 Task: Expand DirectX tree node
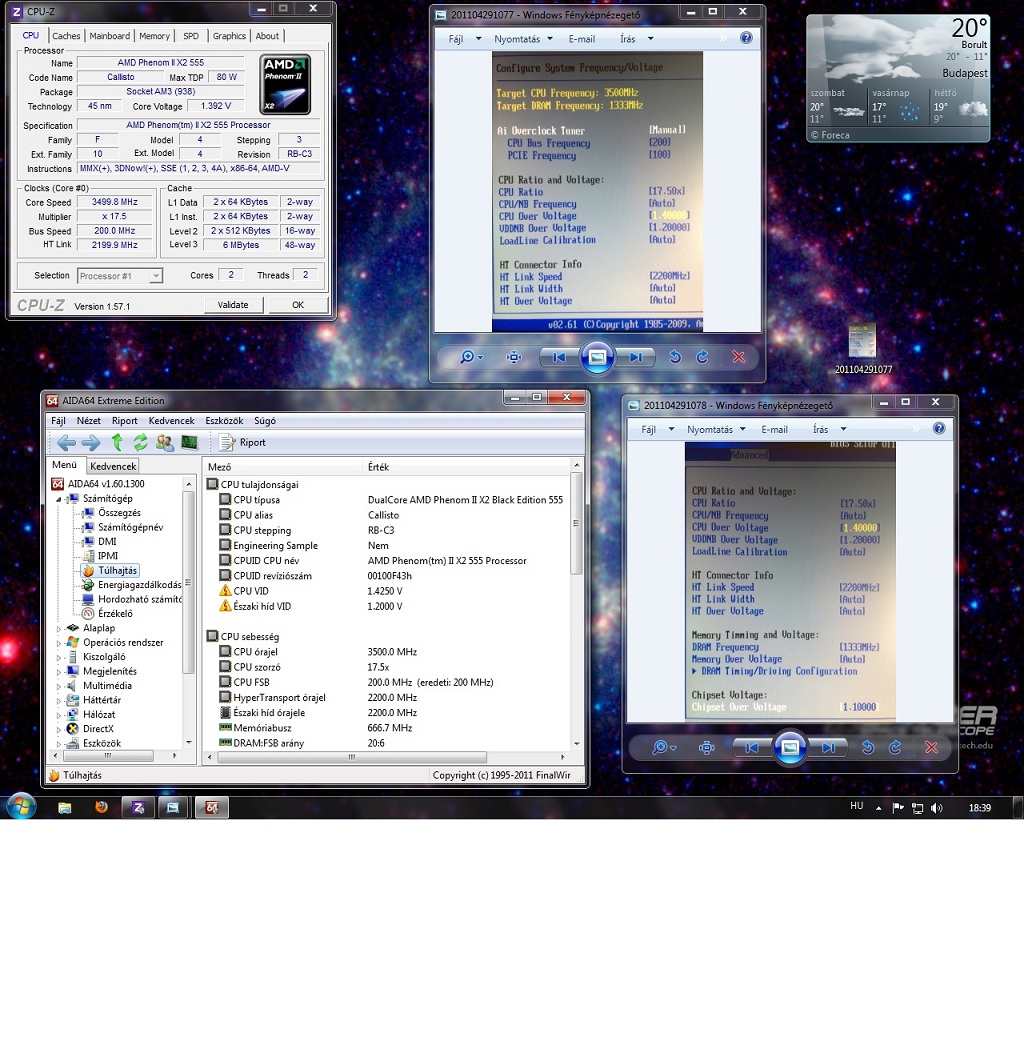(x=58, y=729)
